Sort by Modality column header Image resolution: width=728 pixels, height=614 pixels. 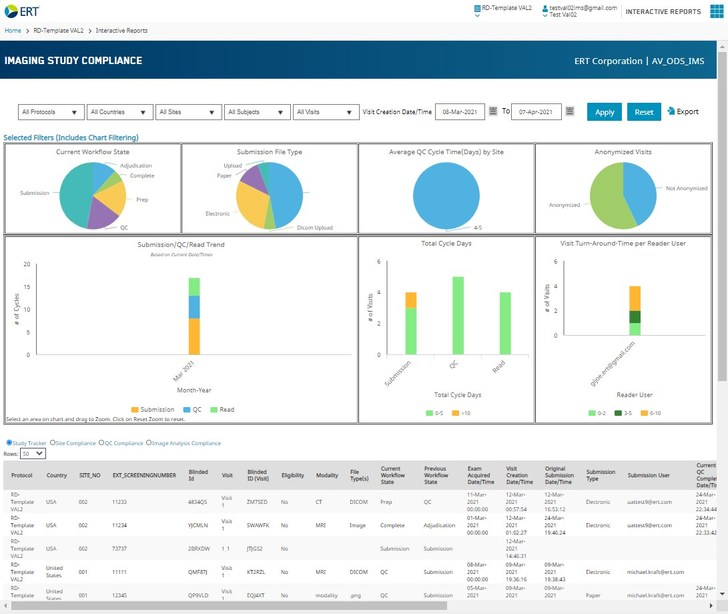coord(327,475)
